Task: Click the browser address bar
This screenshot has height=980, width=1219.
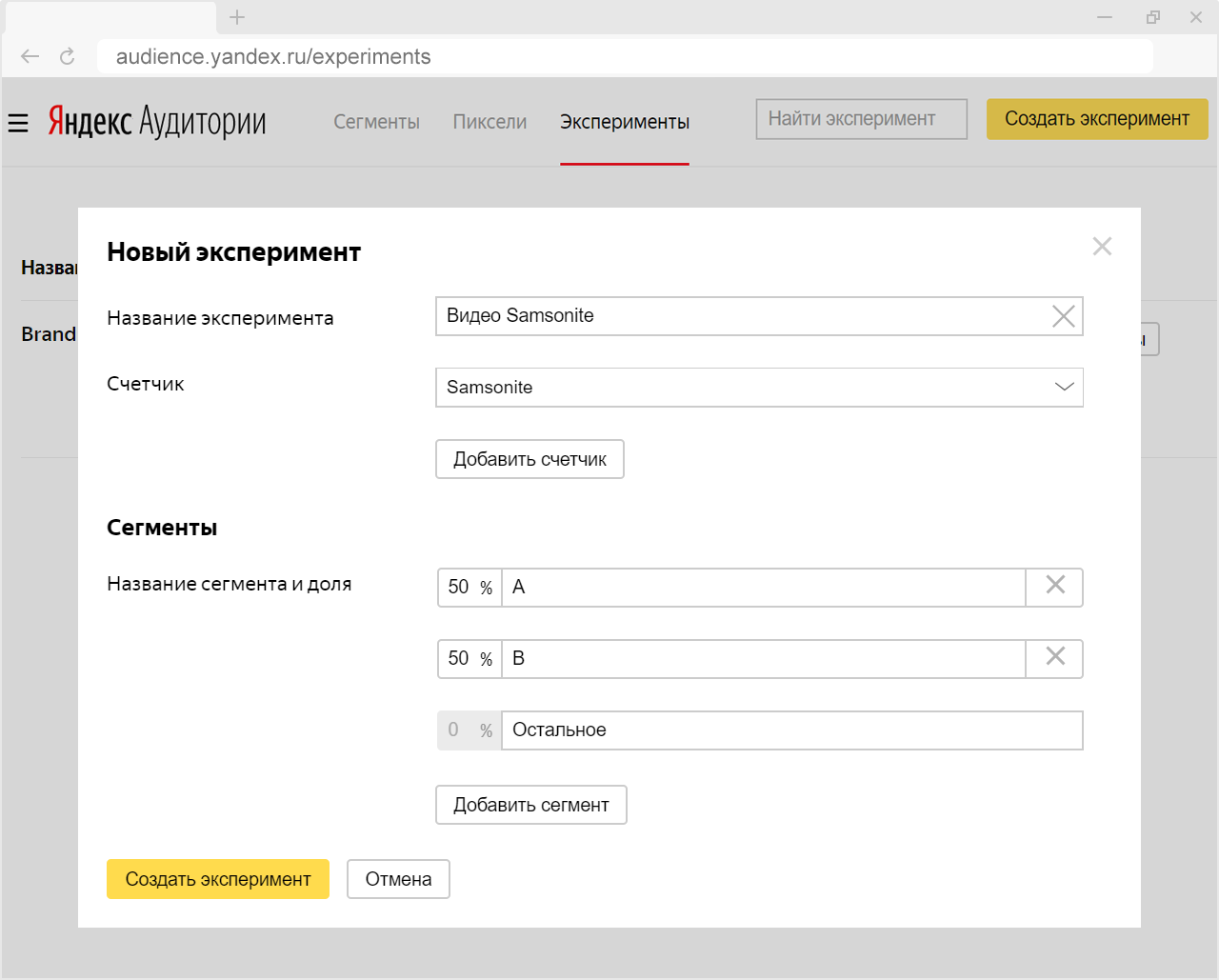Action: [x=625, y=56]
